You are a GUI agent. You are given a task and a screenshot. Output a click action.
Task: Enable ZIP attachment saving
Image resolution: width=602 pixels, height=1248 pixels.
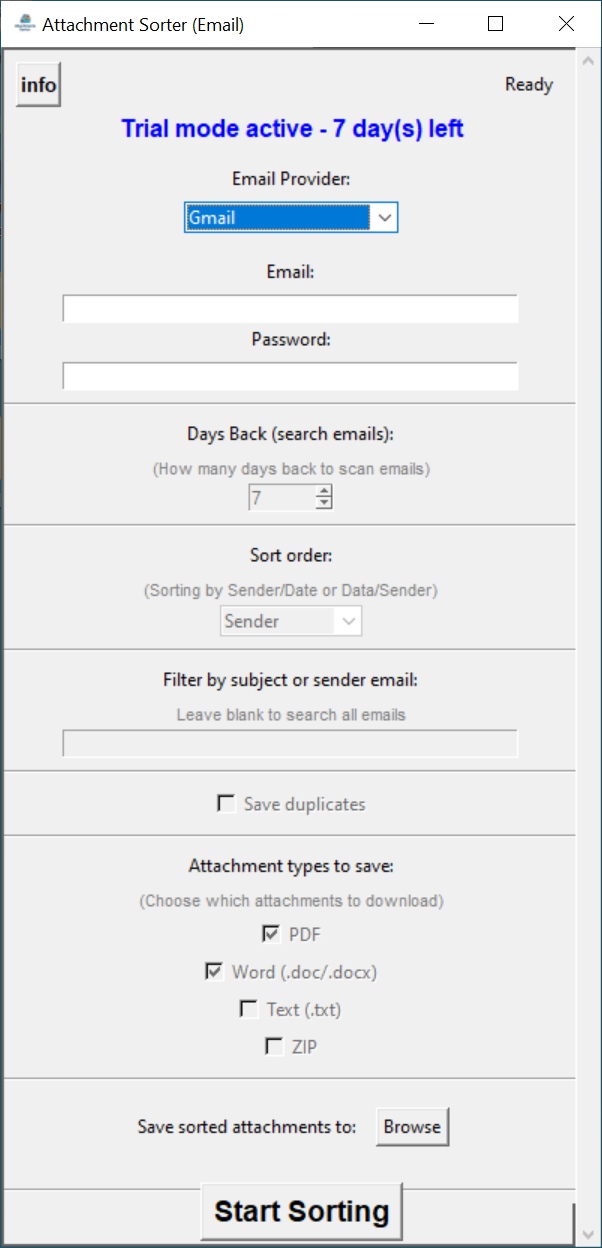pos(274,1046)
